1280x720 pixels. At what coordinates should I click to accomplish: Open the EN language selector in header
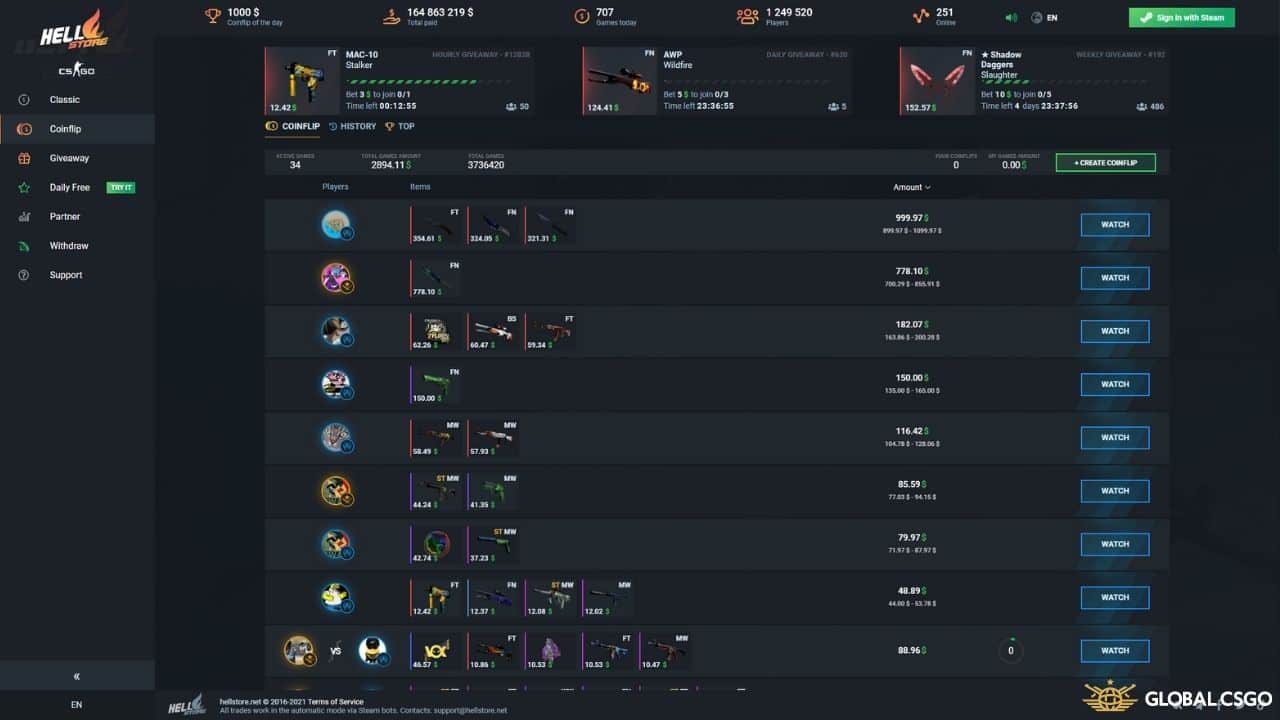pyautogui.click(x=1044, y=17)
